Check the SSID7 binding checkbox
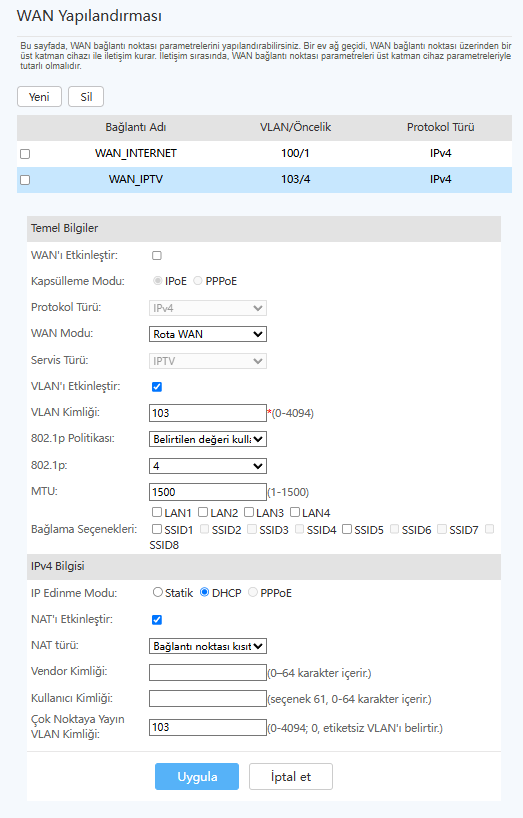The width and height of the screenshot is (523, 818). (x=442, y=529)
